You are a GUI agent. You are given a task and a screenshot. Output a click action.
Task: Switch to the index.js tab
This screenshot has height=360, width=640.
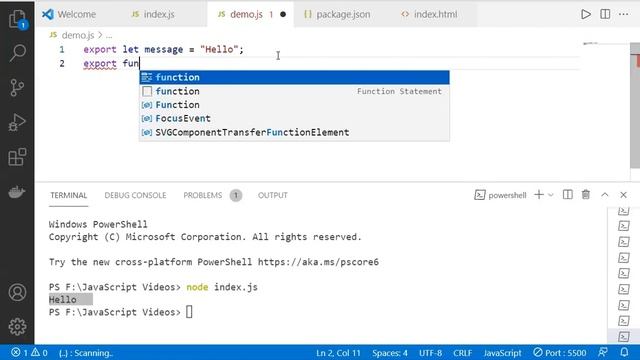[x=153, y=14]
